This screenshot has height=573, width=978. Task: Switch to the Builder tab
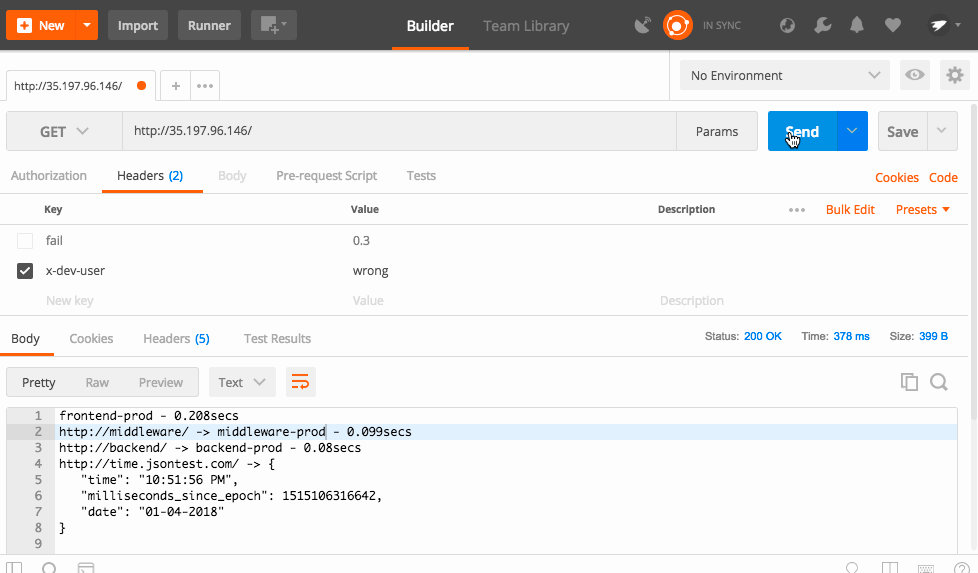pos(430,26)
